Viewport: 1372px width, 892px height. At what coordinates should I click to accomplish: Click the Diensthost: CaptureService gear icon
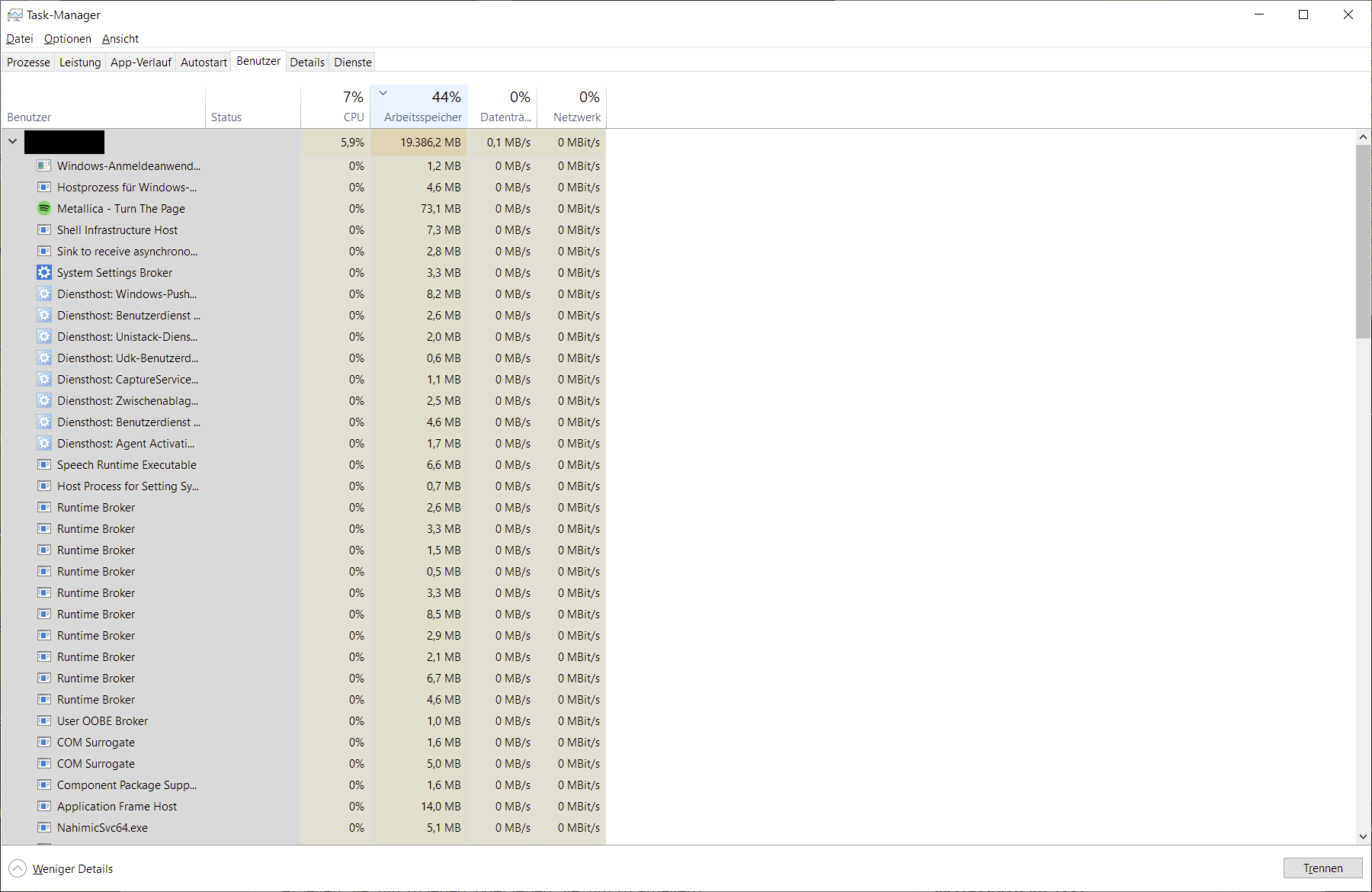pos(44,379)
